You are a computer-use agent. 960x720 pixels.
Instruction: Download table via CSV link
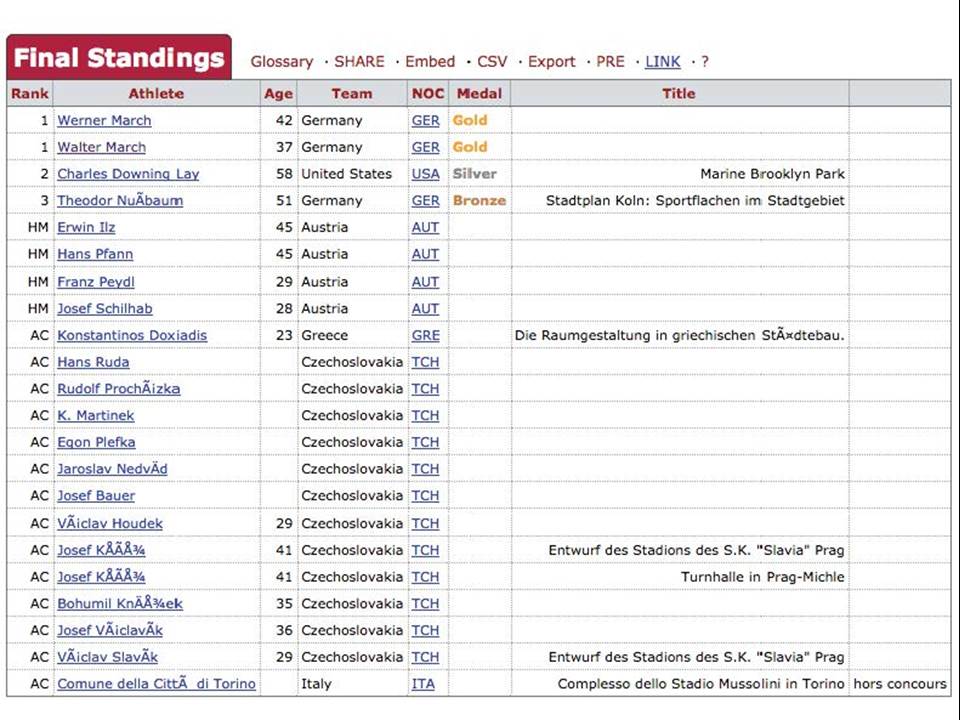(x=492, y=62)
